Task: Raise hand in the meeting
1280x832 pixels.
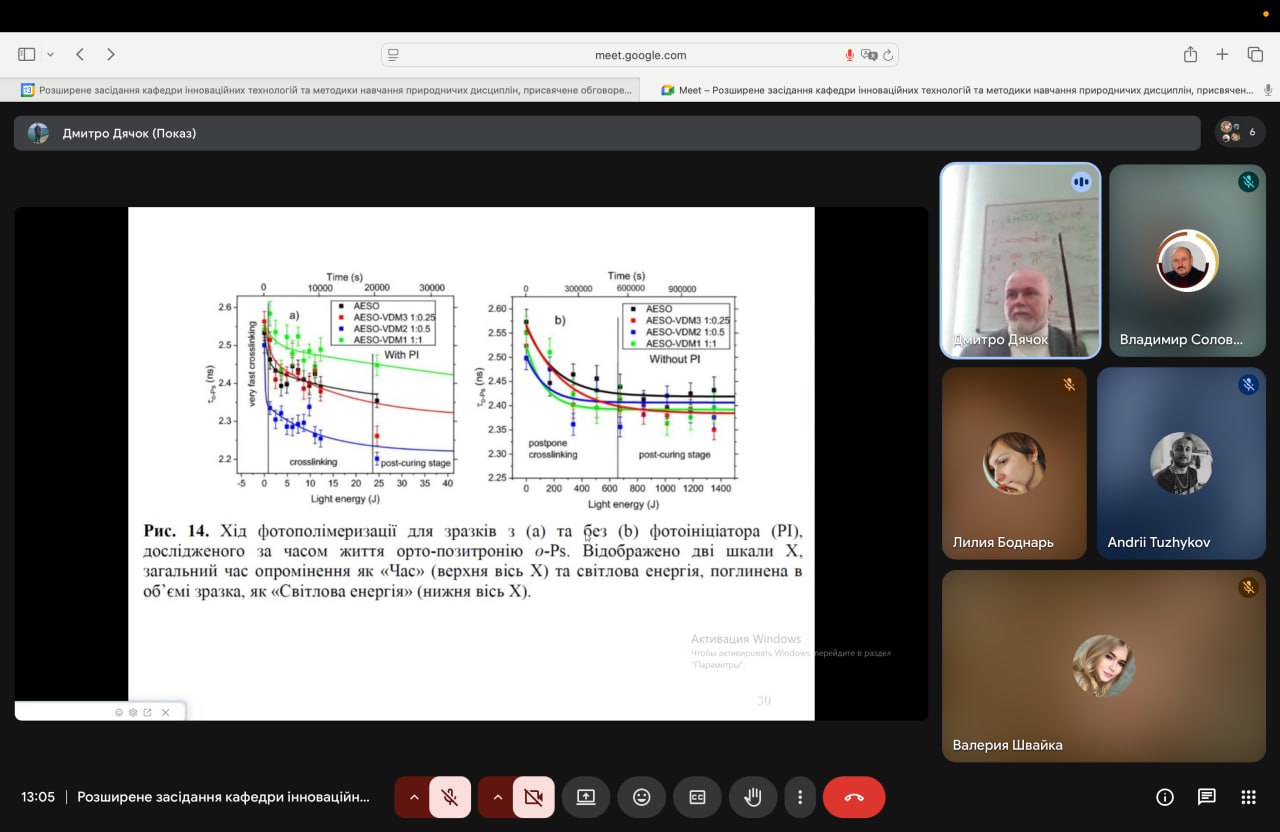Action: coord(753,797)
